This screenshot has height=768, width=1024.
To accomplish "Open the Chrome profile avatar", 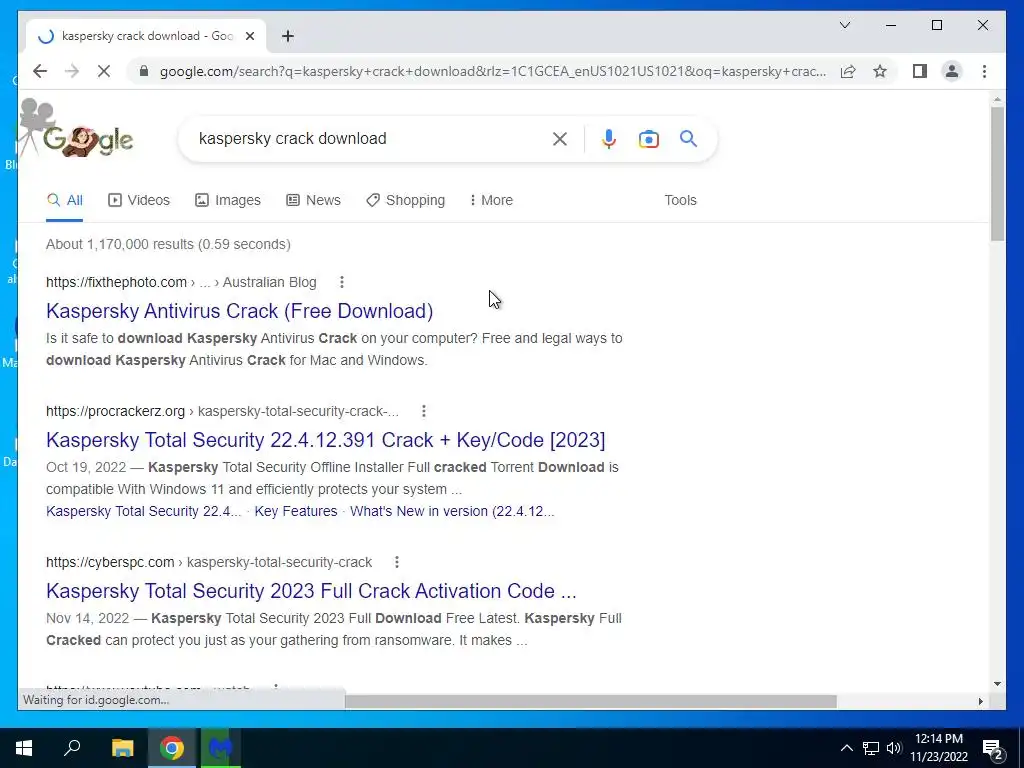I will click(x=952, y=71).
